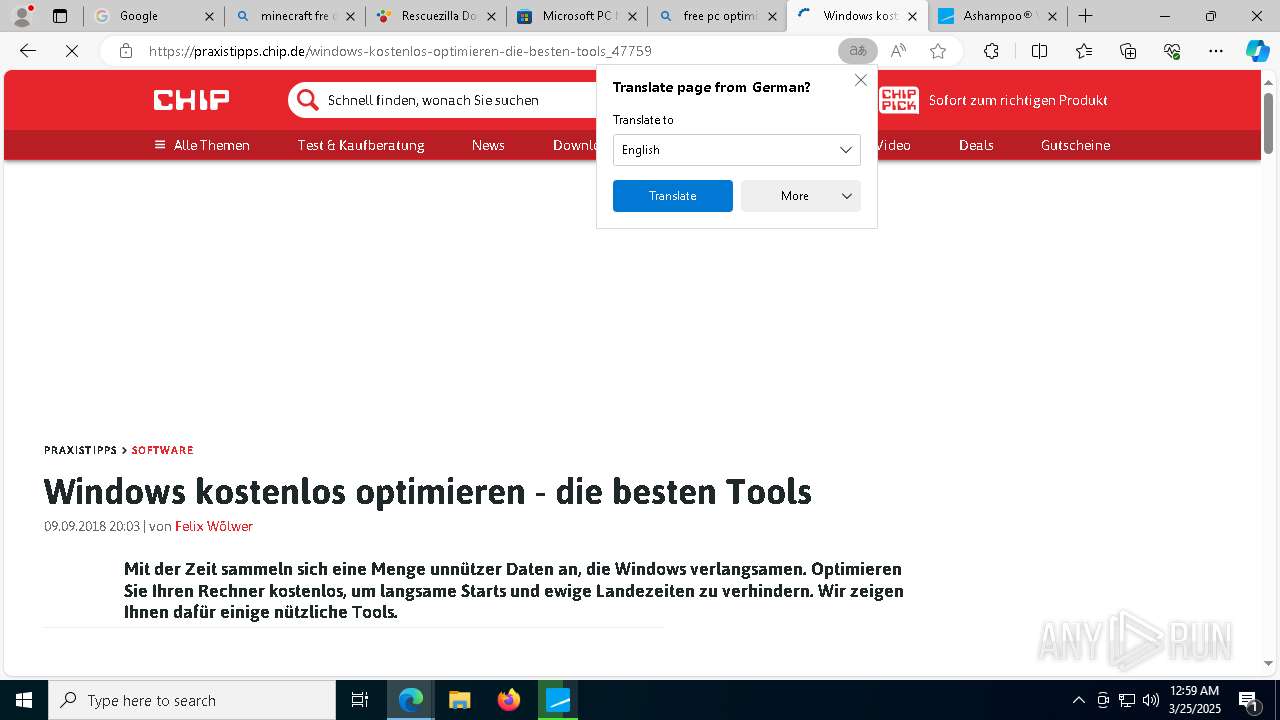1280x720 pixels.
Task: Open the Favorites list
Action: click(1084, 51)
